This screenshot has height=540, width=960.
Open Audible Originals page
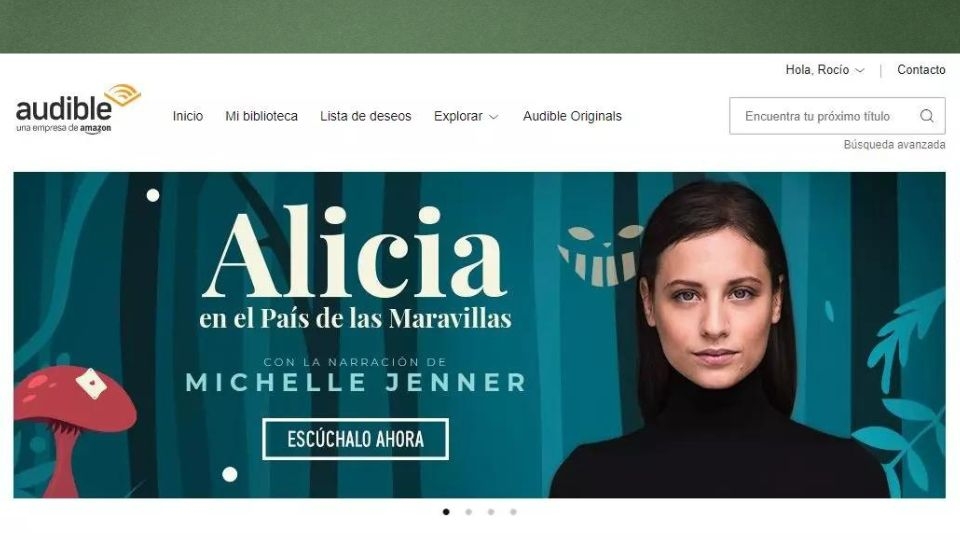pyautogui.click(x=572, y=116)
